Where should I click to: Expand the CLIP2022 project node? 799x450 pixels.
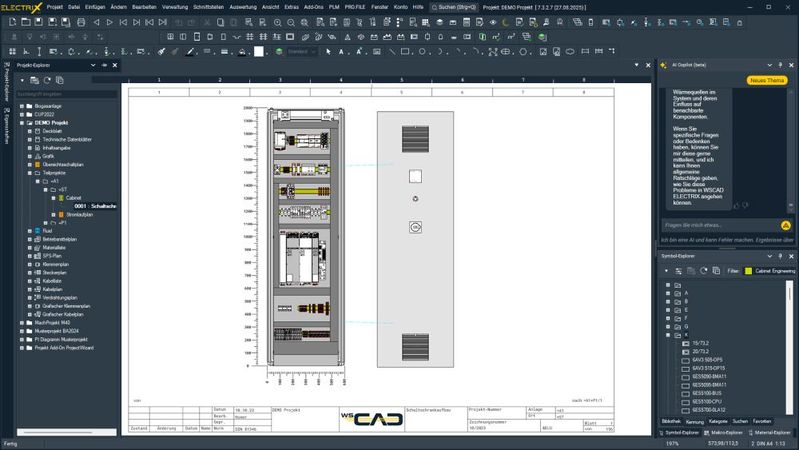[22, 114]
